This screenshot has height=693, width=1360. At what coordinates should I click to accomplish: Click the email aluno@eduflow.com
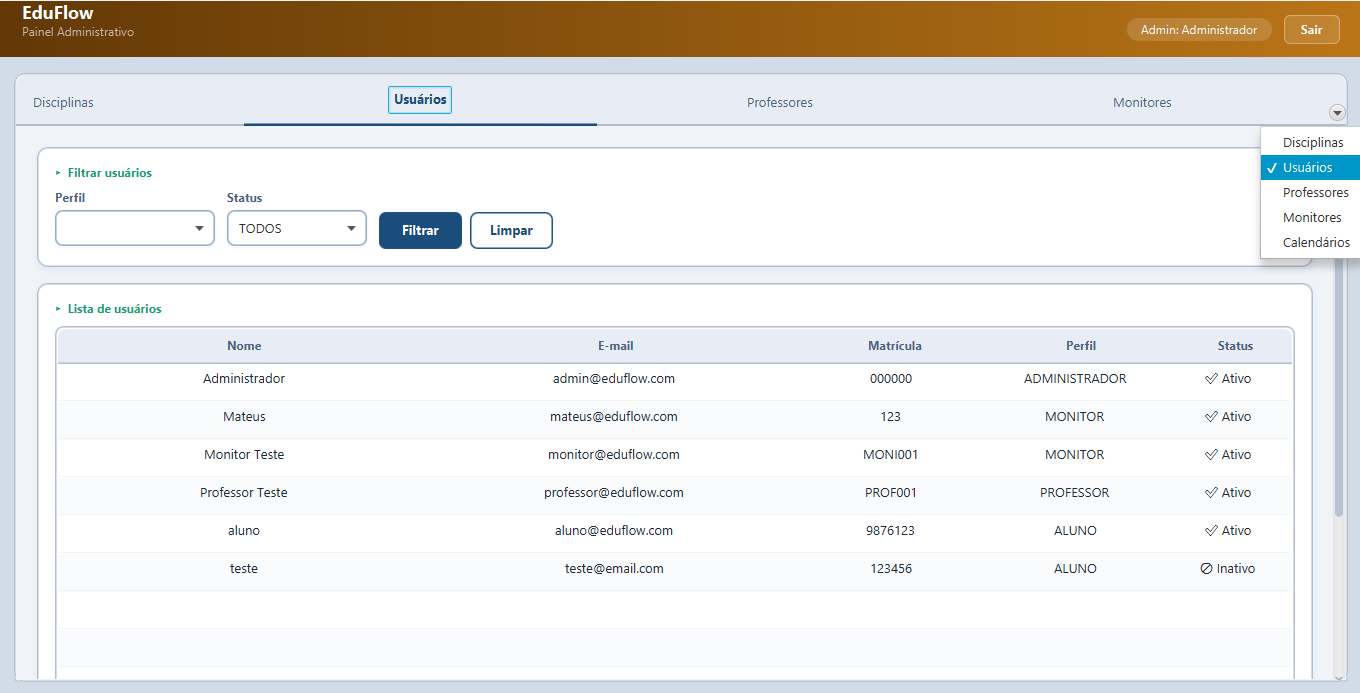point(614,531)
